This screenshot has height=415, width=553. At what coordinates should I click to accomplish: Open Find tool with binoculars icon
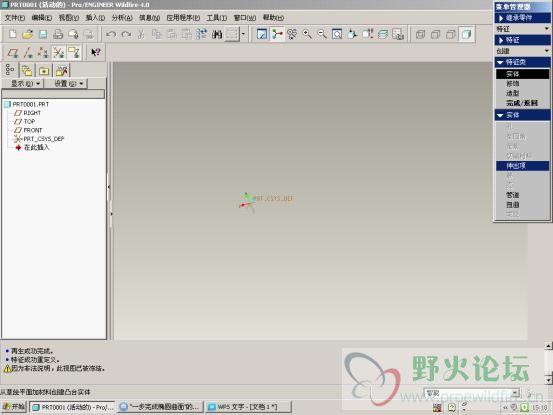pos(217,34)
